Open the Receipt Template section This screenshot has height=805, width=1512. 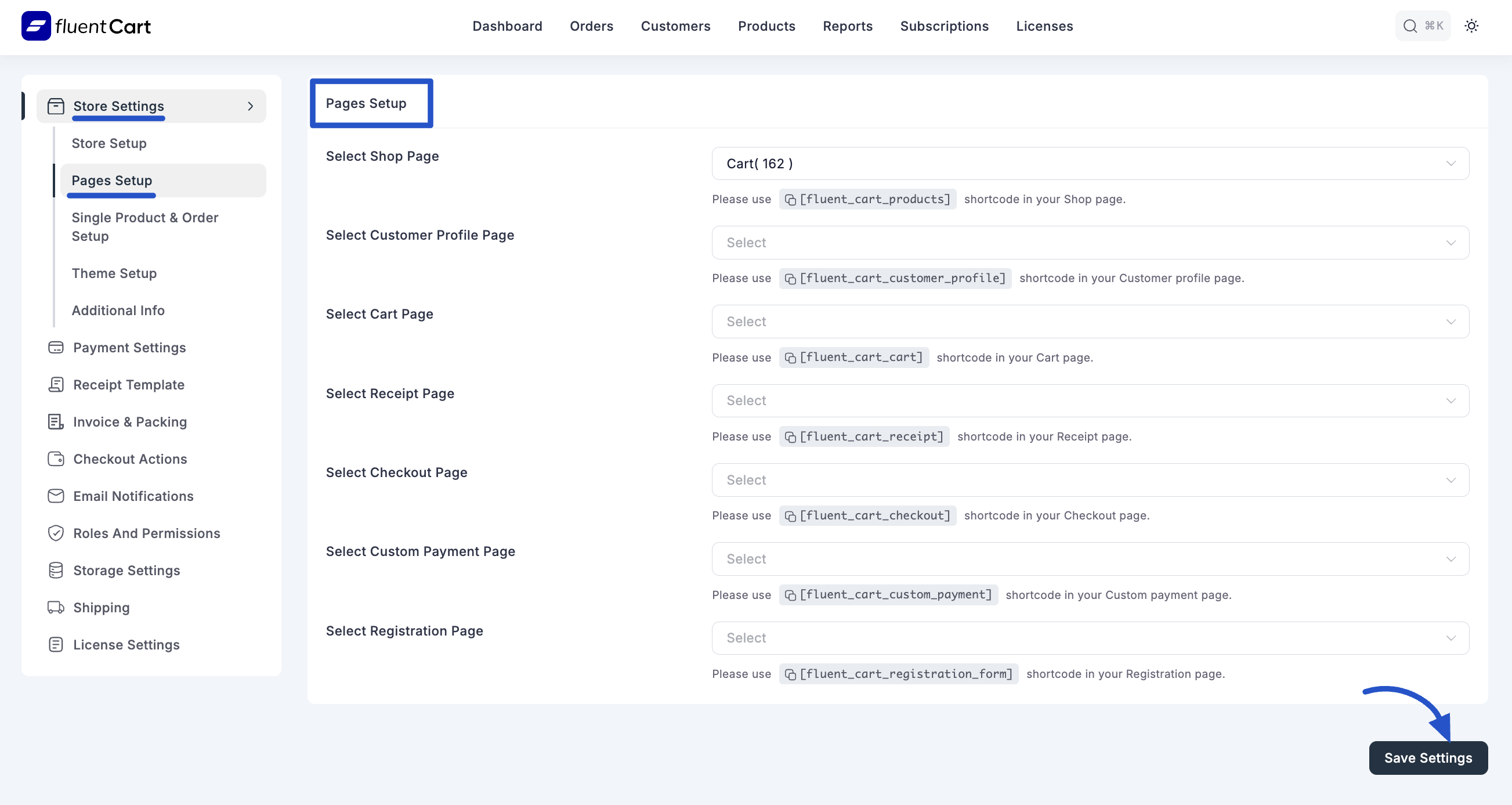tap(129, 385)
